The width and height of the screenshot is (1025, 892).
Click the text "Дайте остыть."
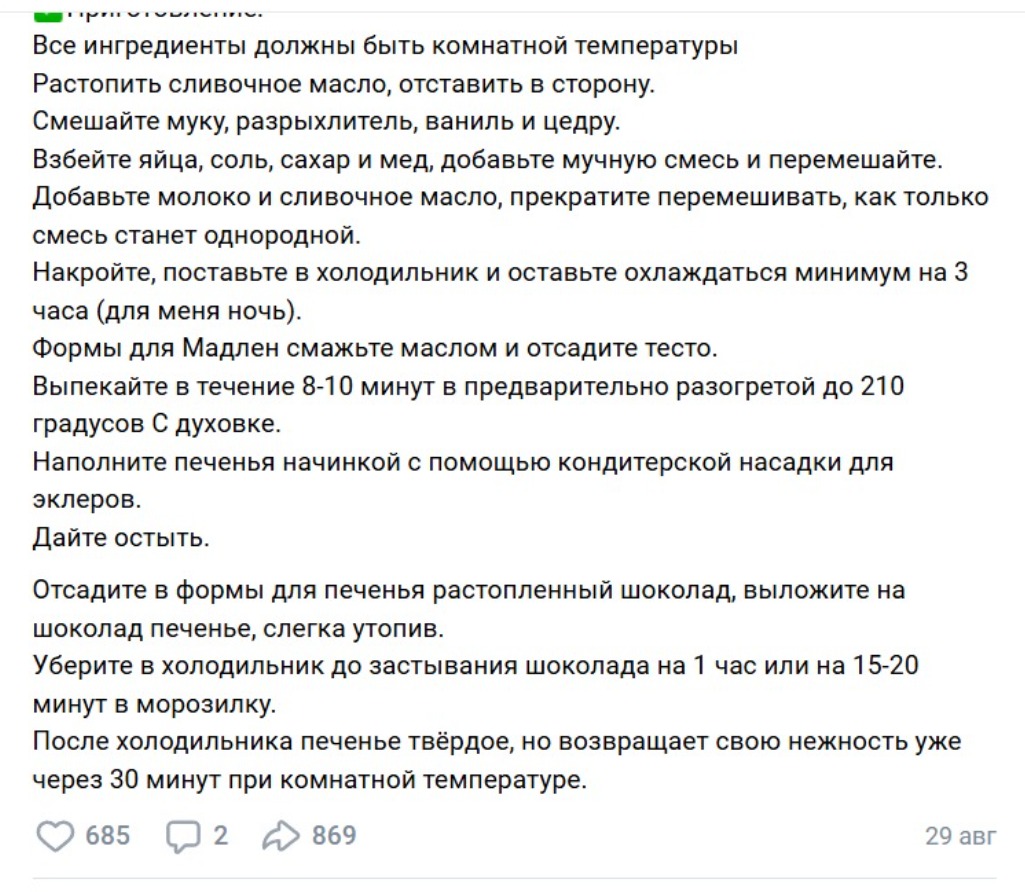[x=121, y=539]
